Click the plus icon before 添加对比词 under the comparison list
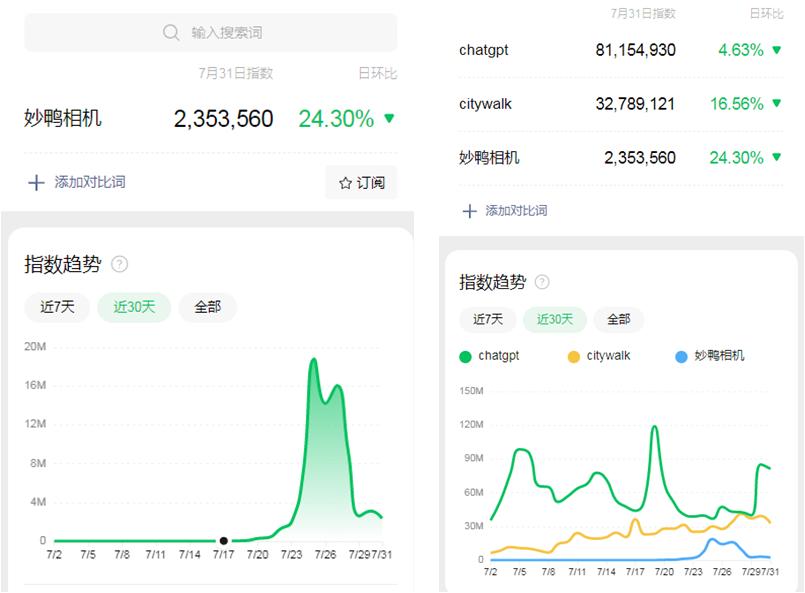805x593 pixels. pos(467,210)
